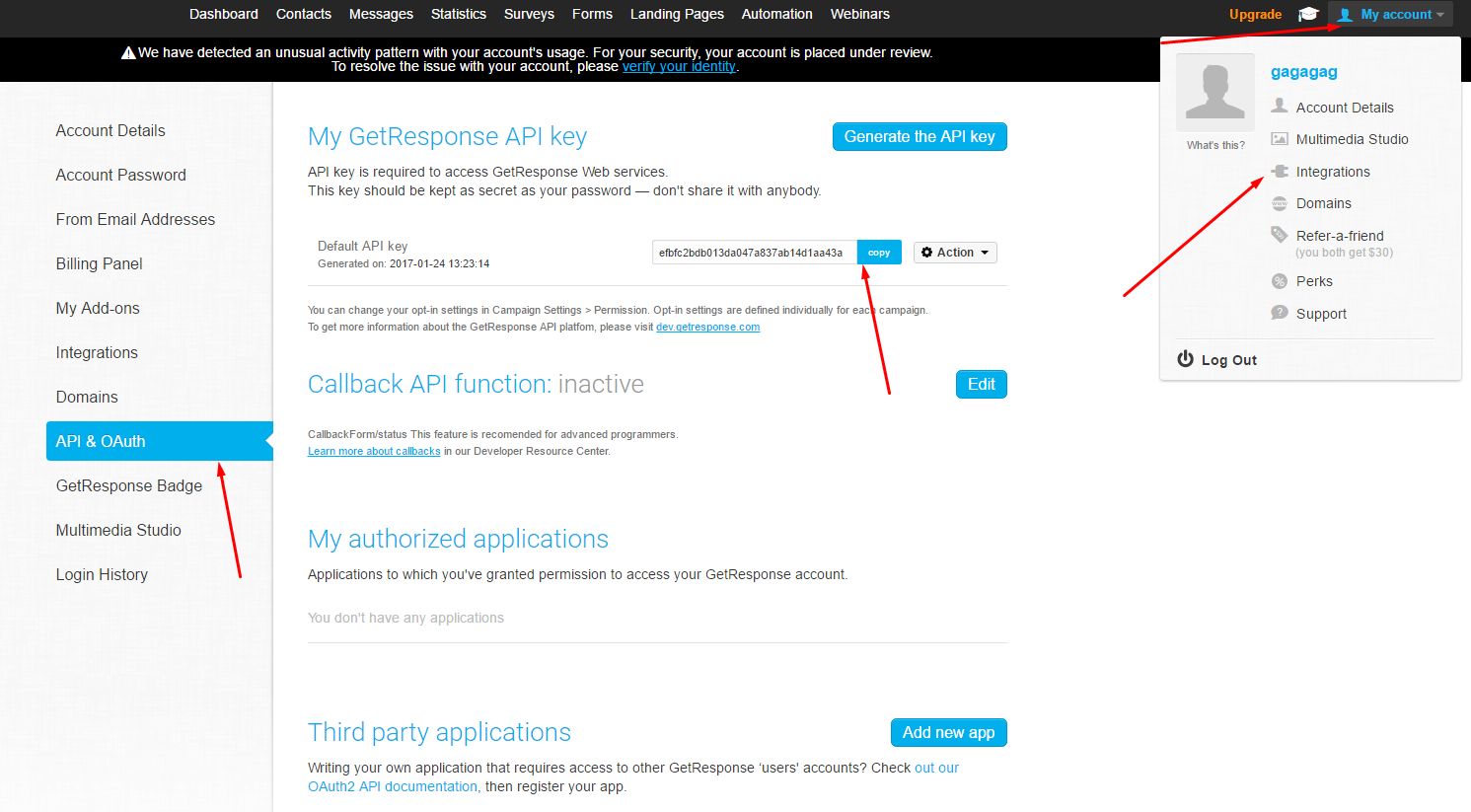
Task: Open Login History in sidebar
Action: coord(102,574)
